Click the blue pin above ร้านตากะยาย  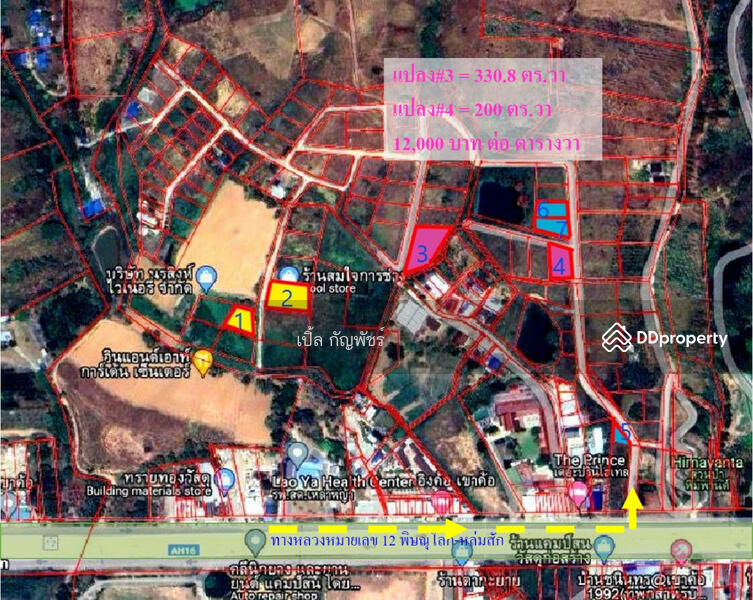[x=462, y=552]
